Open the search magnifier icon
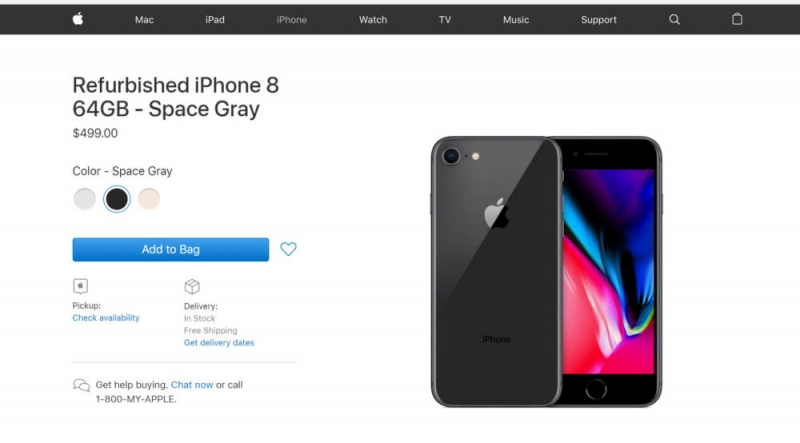This screenshot has width=800, height=443. (674, 19)
